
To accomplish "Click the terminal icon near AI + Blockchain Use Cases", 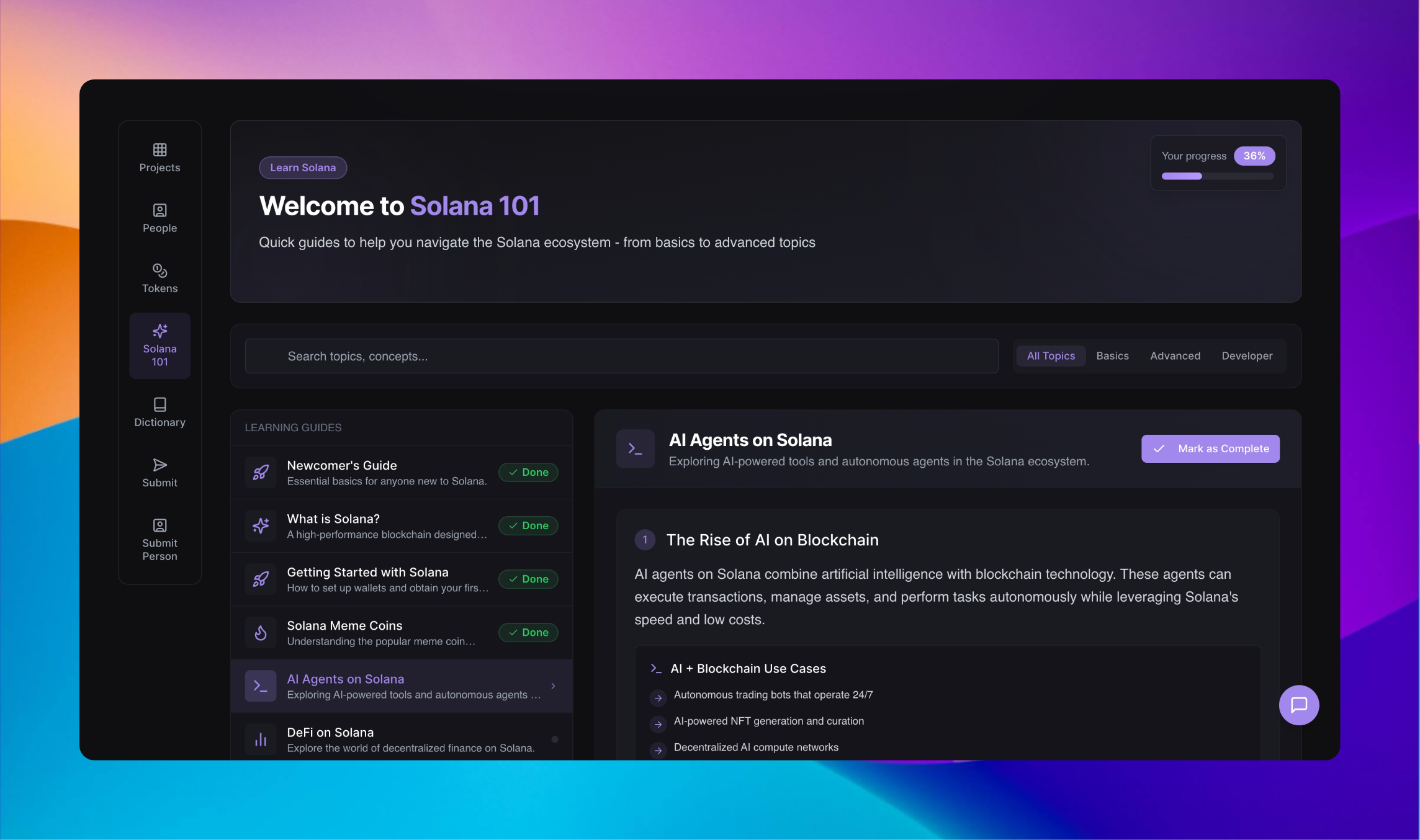I will pyautogui.click(x=655, y=668).
